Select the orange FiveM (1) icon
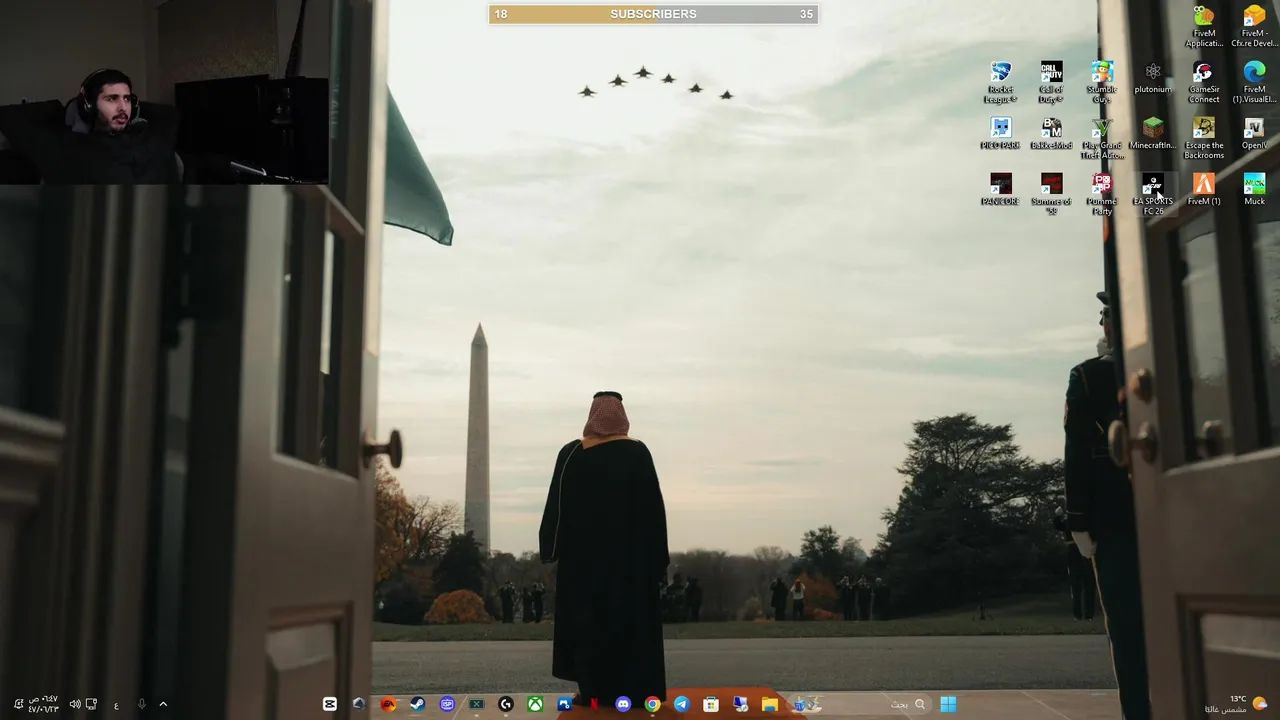Screen dimensions: 1280x720 (x=1204, y=190)
